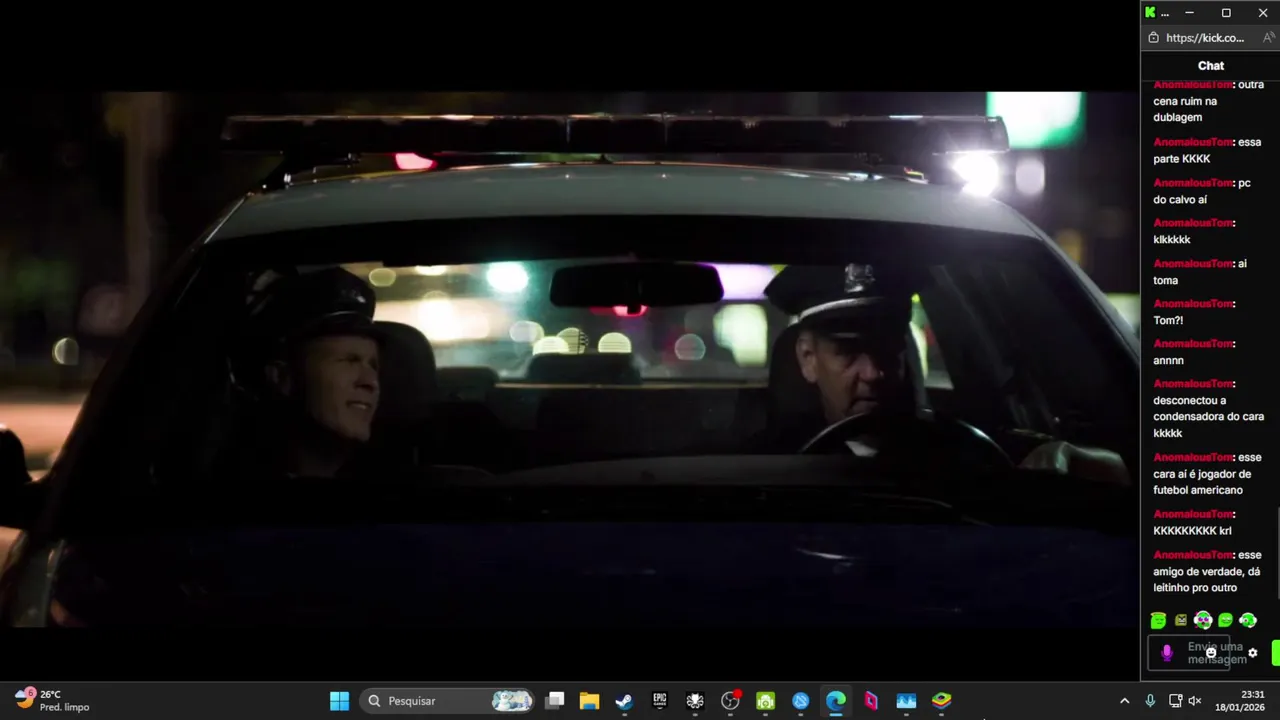Maximize the Kick chat window

(x=1226, y=12)
